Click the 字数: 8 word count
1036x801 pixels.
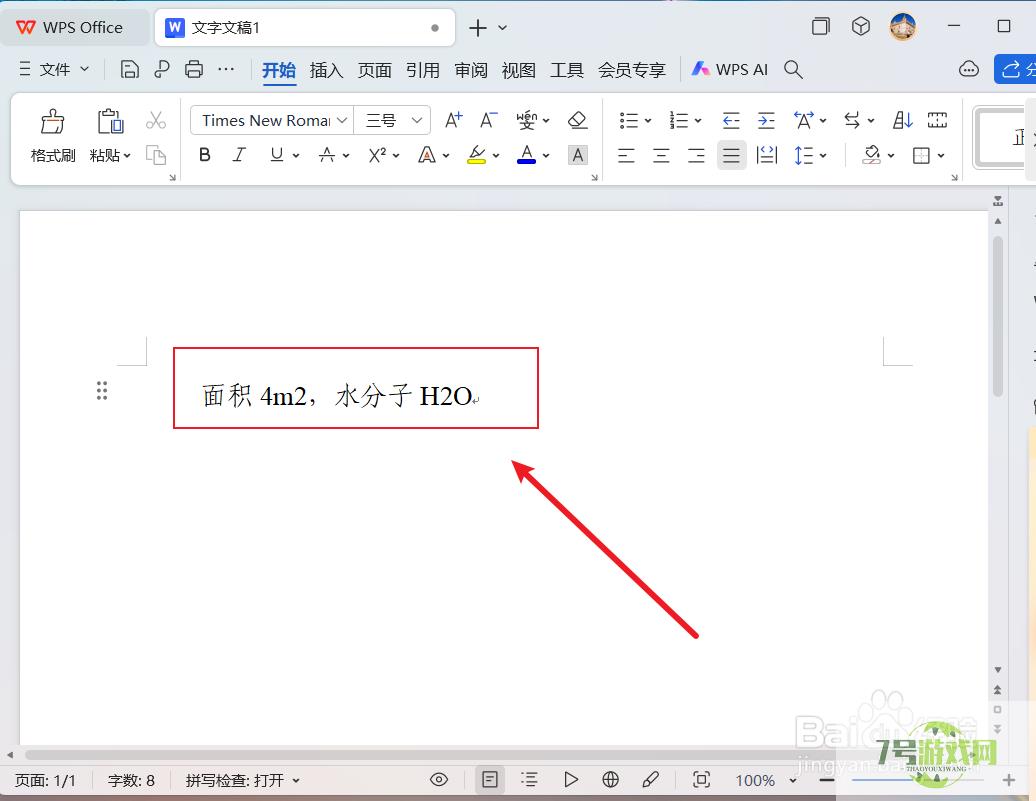[x=131, y=781]
